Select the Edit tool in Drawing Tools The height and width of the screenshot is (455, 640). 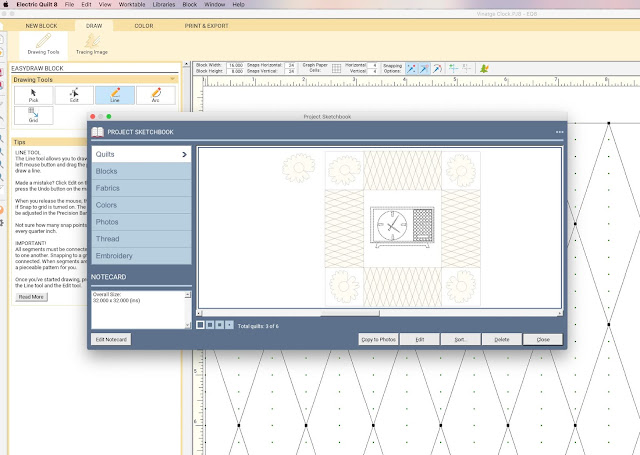74,95
